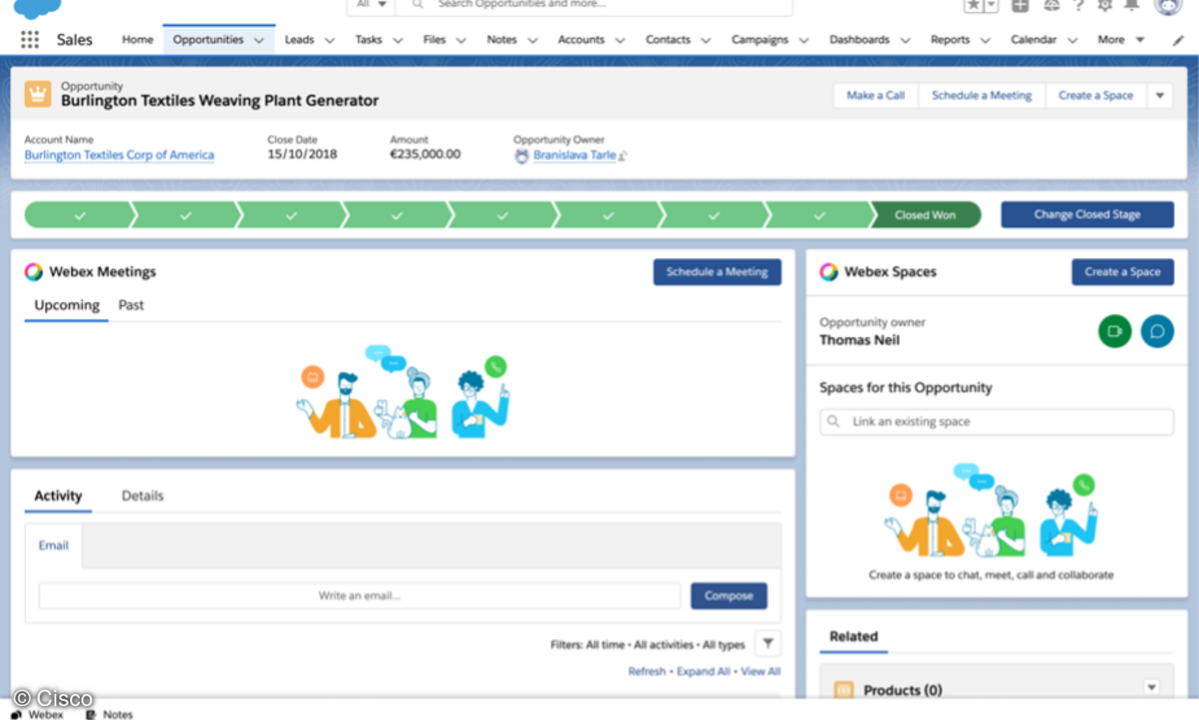
Task: Open chat with Thomas Neil
Action: 1157,331
